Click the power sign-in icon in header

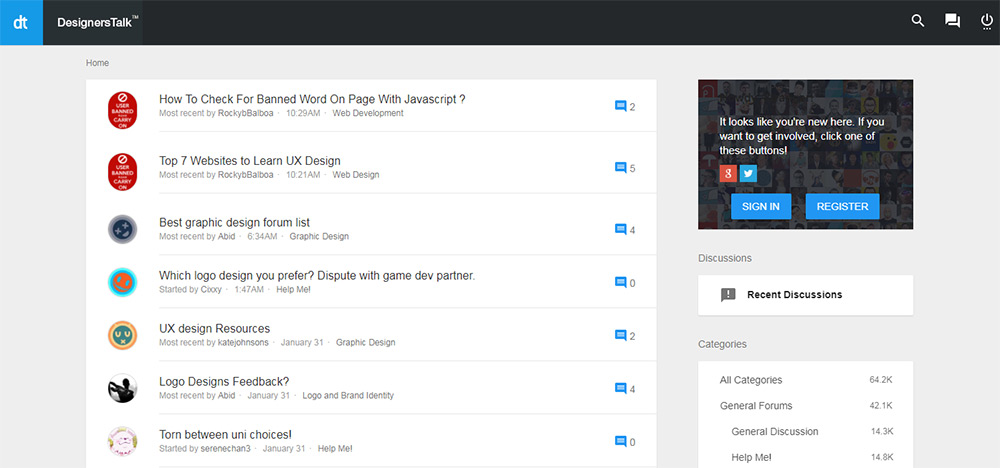(986, 22)
